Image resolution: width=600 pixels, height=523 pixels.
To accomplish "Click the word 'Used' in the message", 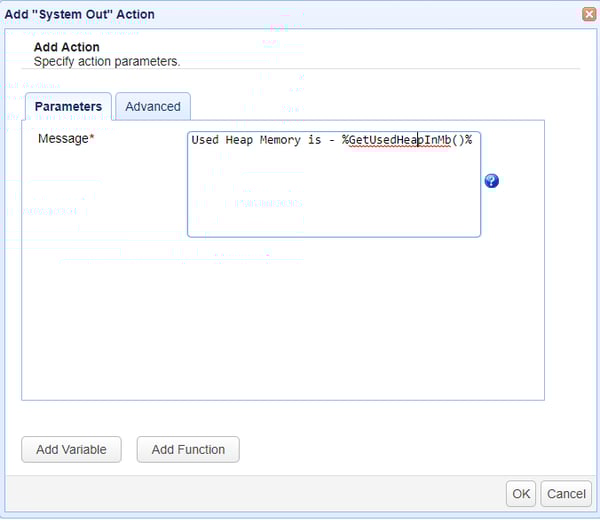I will 205,140.
